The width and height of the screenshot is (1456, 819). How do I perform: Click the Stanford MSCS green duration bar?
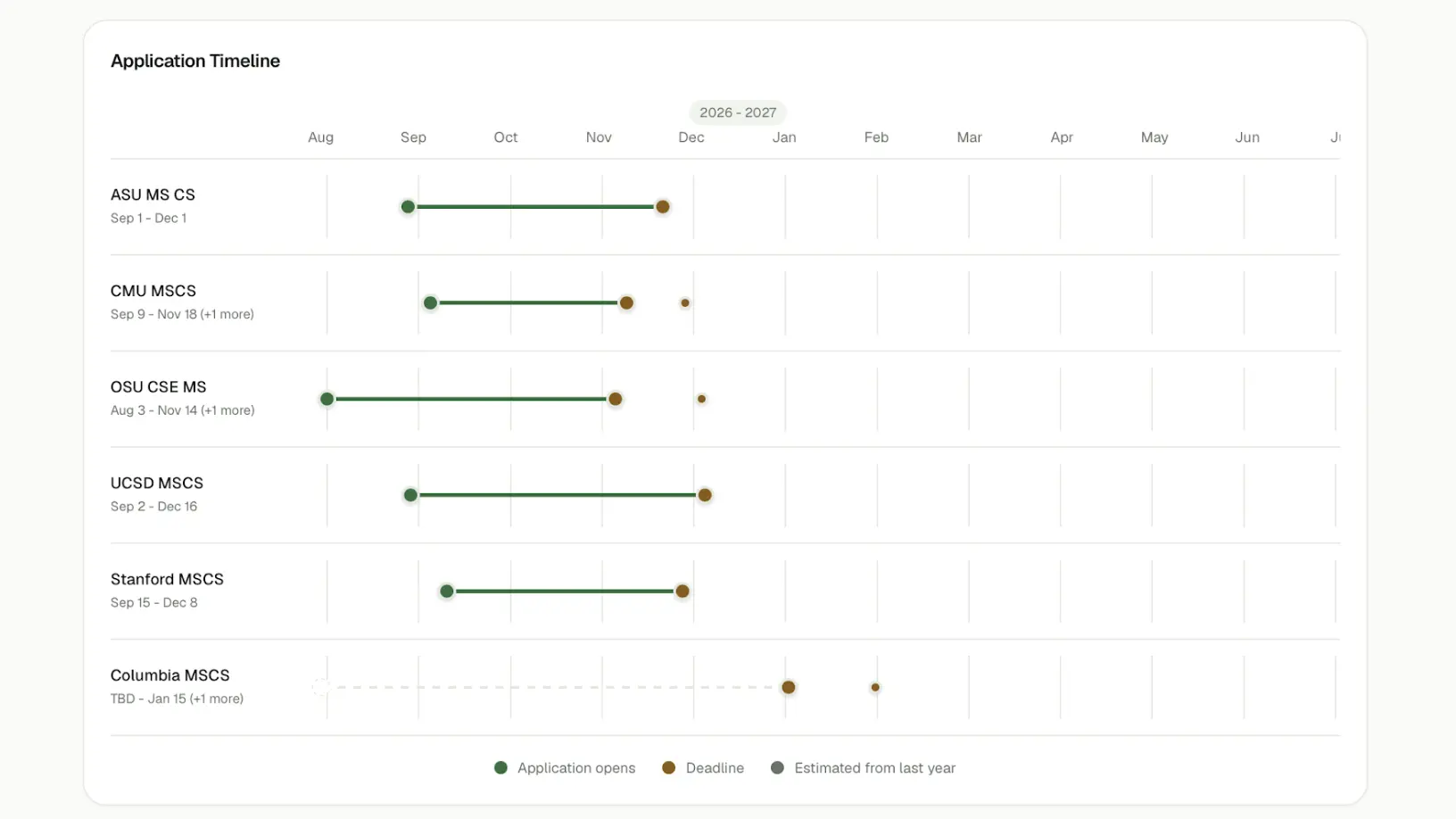coord(565,591)
